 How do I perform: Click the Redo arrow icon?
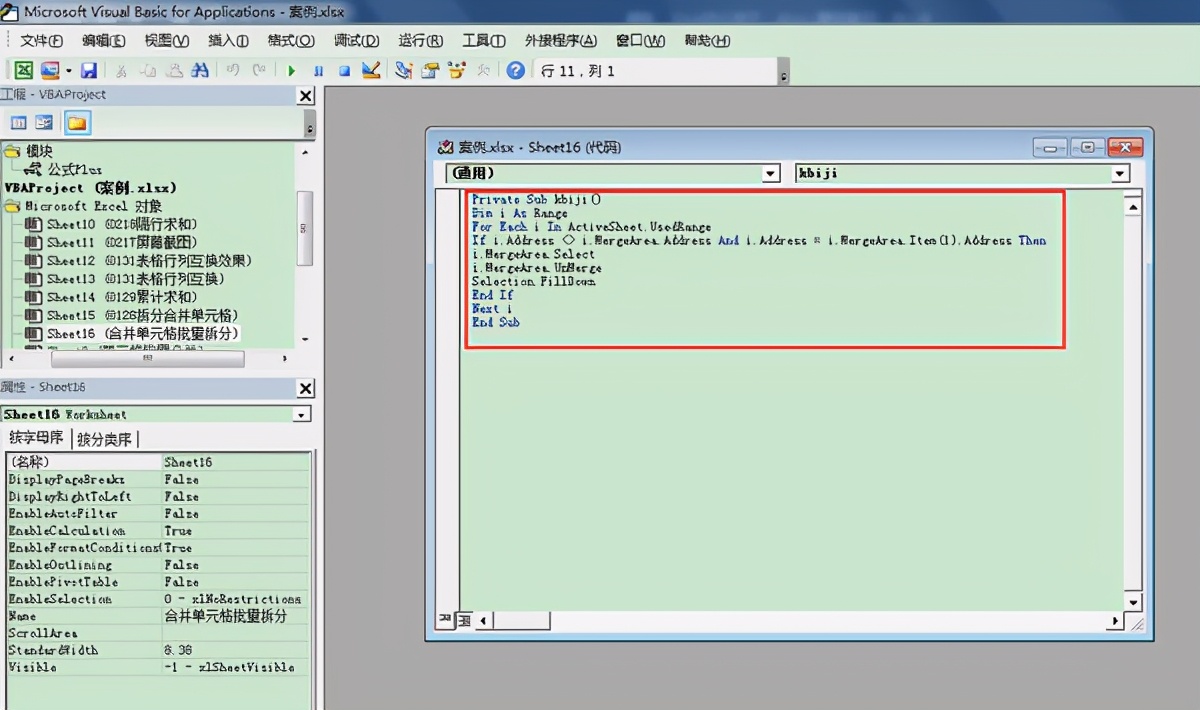260,70
